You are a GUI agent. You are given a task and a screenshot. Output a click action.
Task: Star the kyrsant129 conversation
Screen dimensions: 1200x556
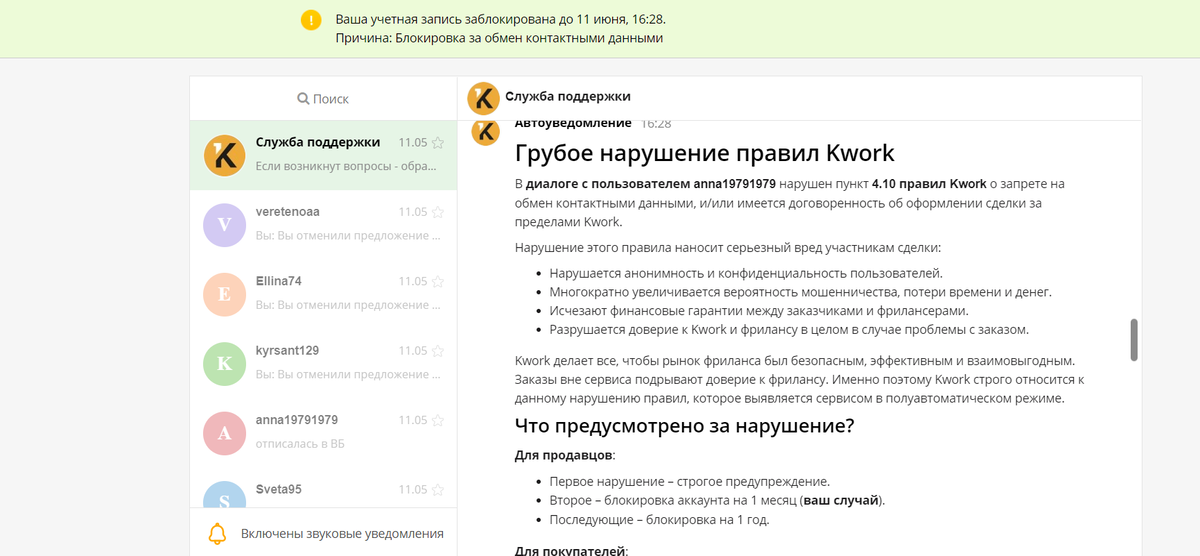click(437, 351)
